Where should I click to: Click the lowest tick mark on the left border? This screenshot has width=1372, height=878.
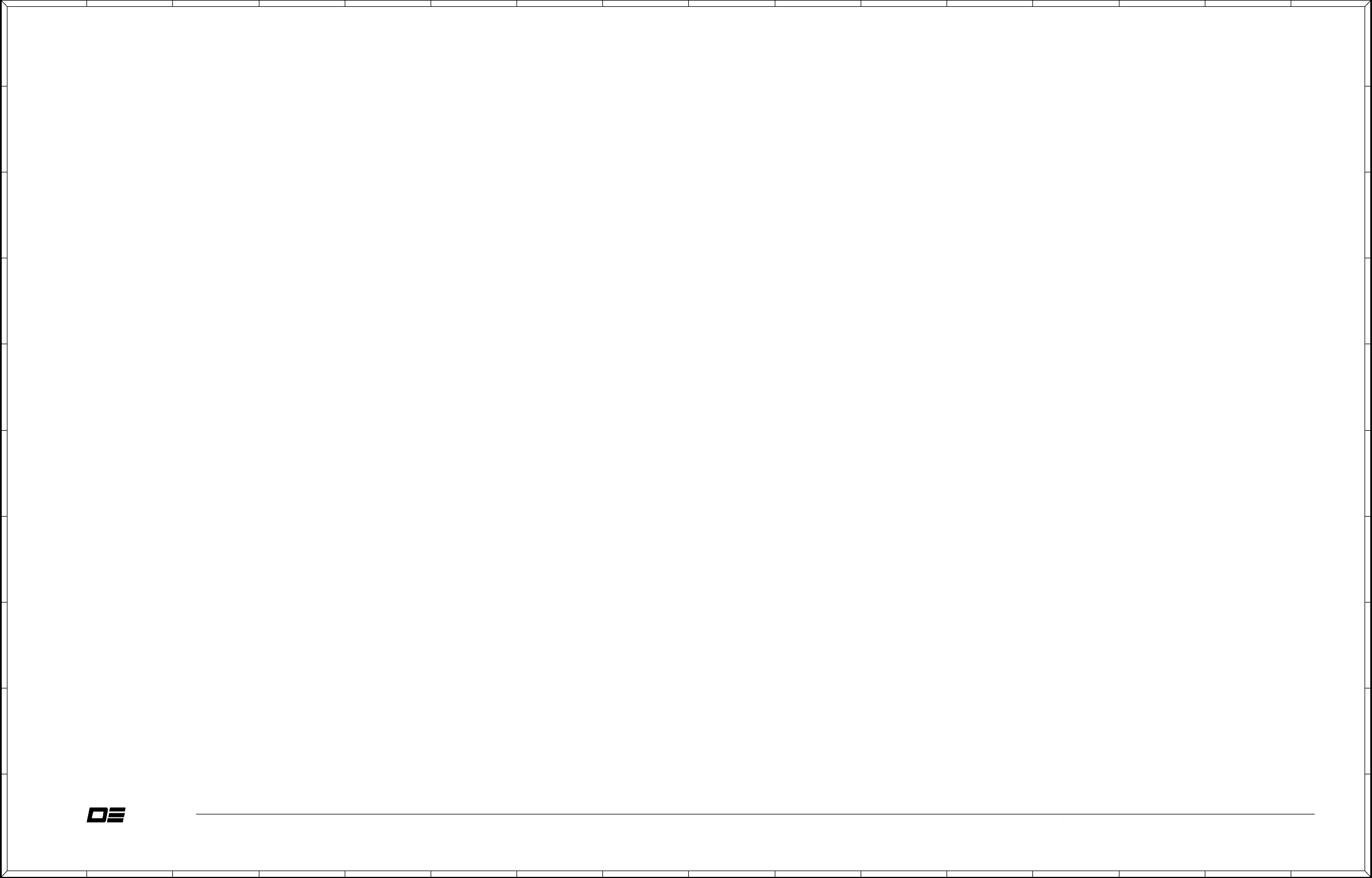pyautogui.click(x=3, y=774)
